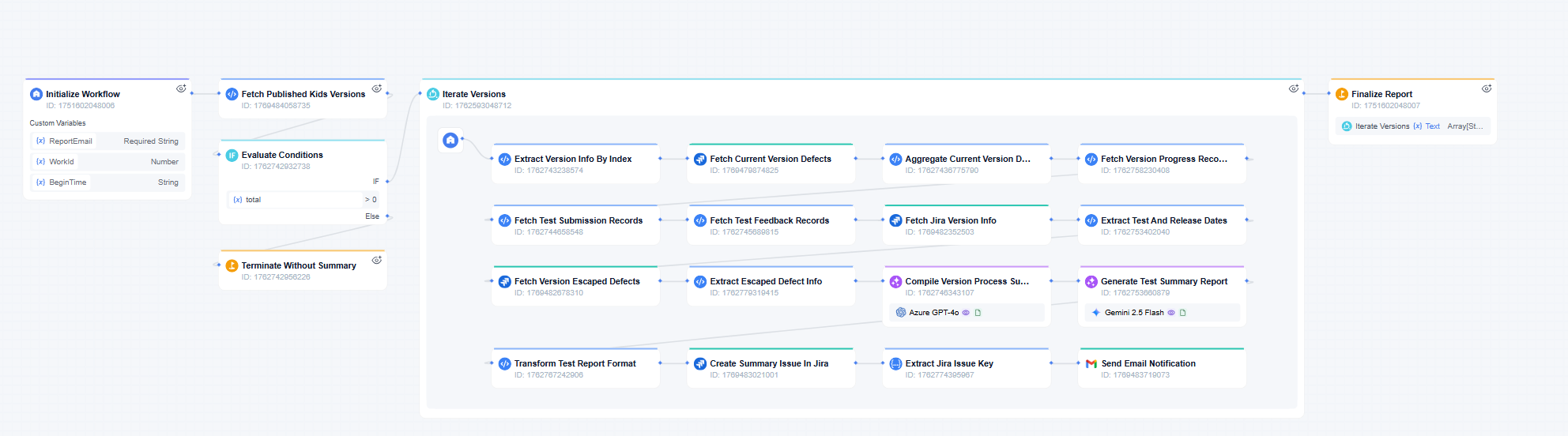Viewport: 1568px width, 436px height.
Task: Click the Evaluate Conditions IF icon
Action: pyautogui.click(x=232, y=156)
